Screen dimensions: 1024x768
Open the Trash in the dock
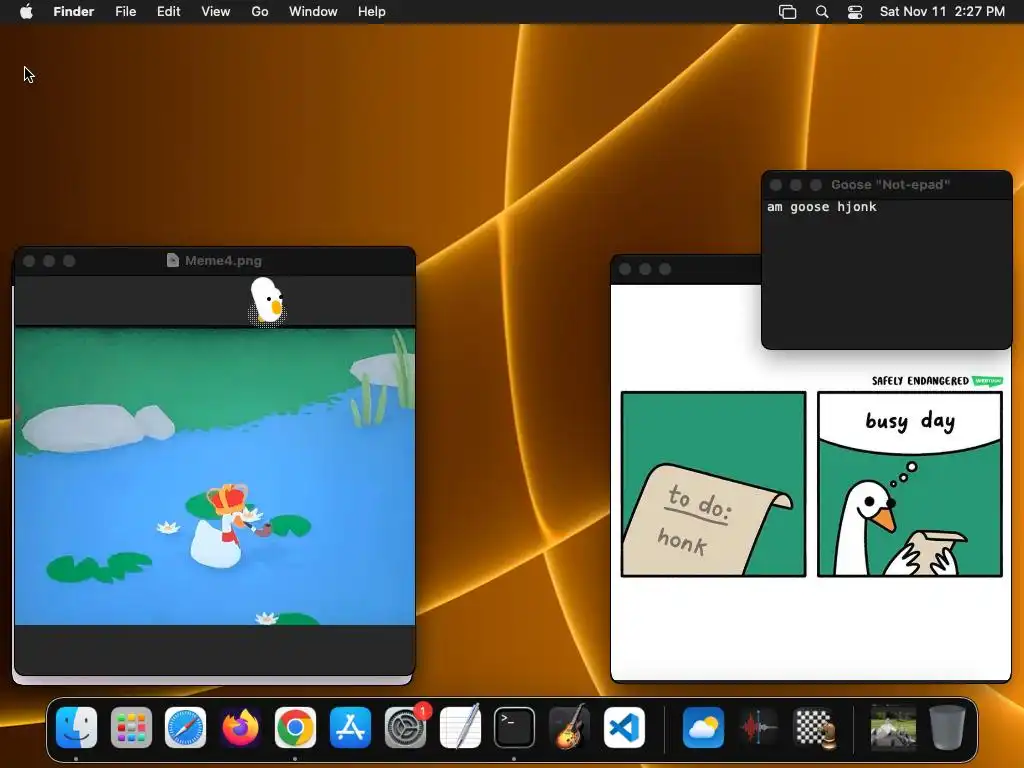click(948, 727)
